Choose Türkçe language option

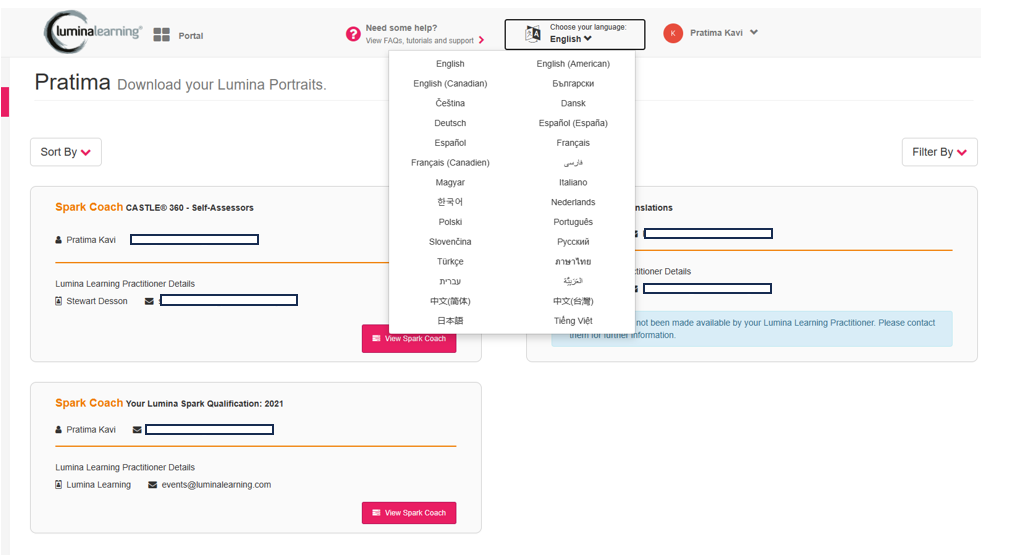click(450, 262)
